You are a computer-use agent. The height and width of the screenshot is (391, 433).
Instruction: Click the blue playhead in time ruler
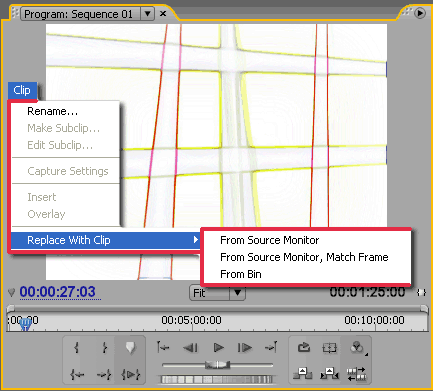tap(25, 323)
